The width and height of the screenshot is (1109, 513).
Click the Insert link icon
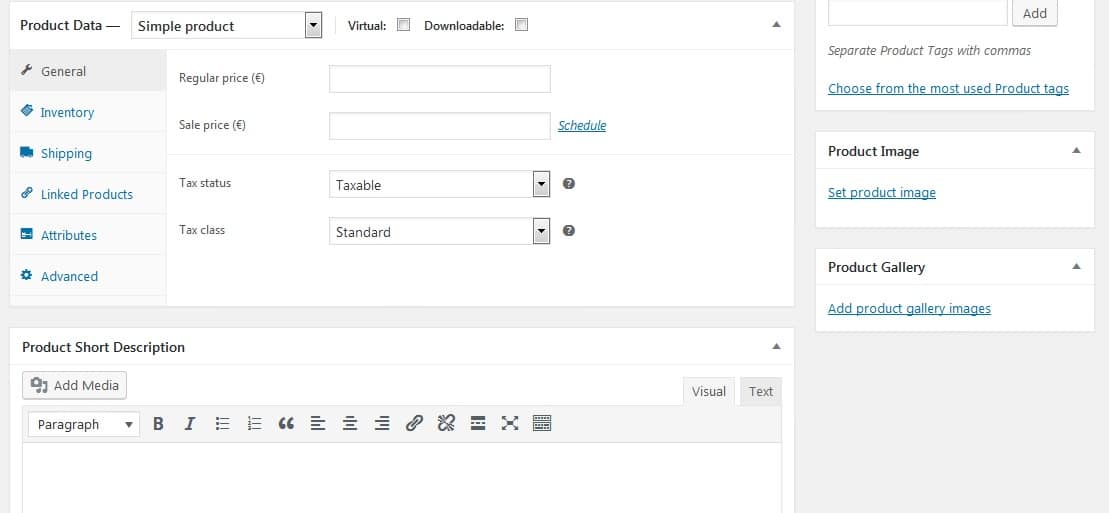tap(414, 424)
